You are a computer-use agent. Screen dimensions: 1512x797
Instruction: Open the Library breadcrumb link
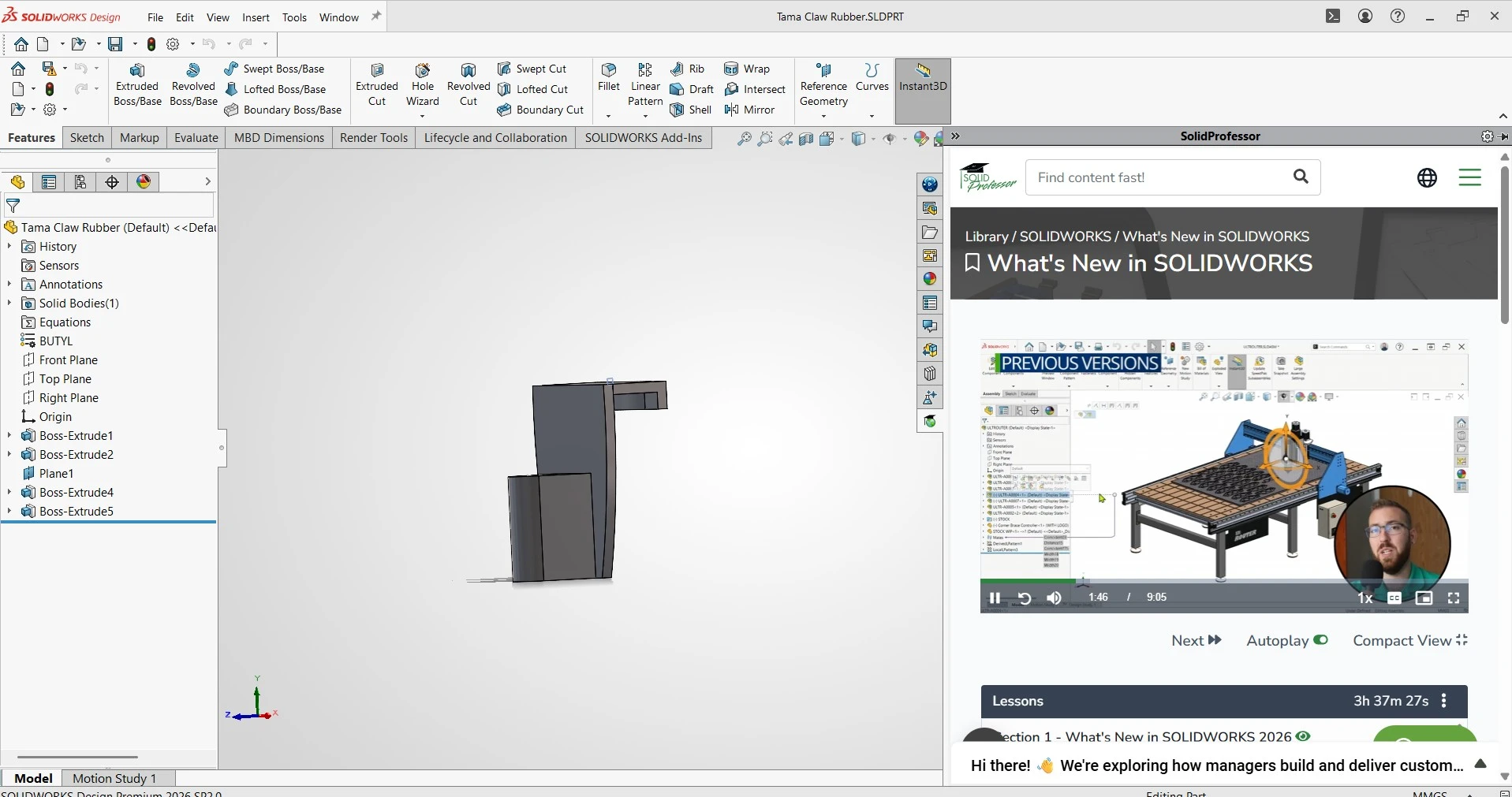[987, 236]
